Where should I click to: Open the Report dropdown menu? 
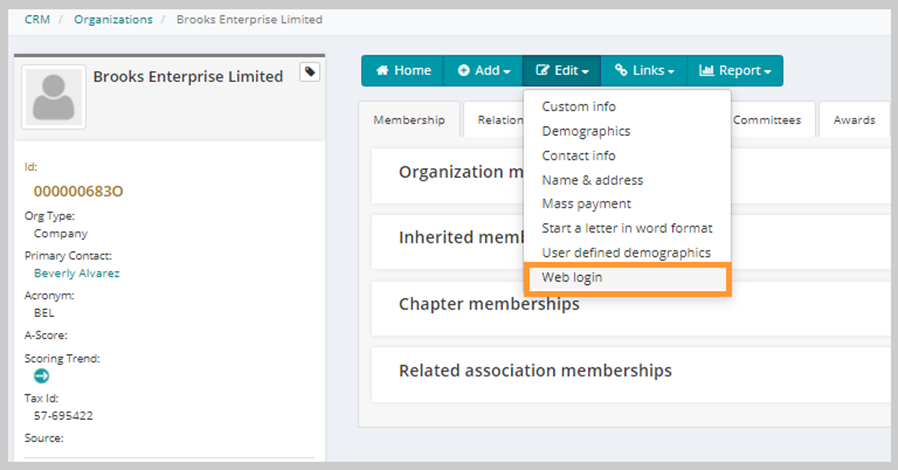734,71
